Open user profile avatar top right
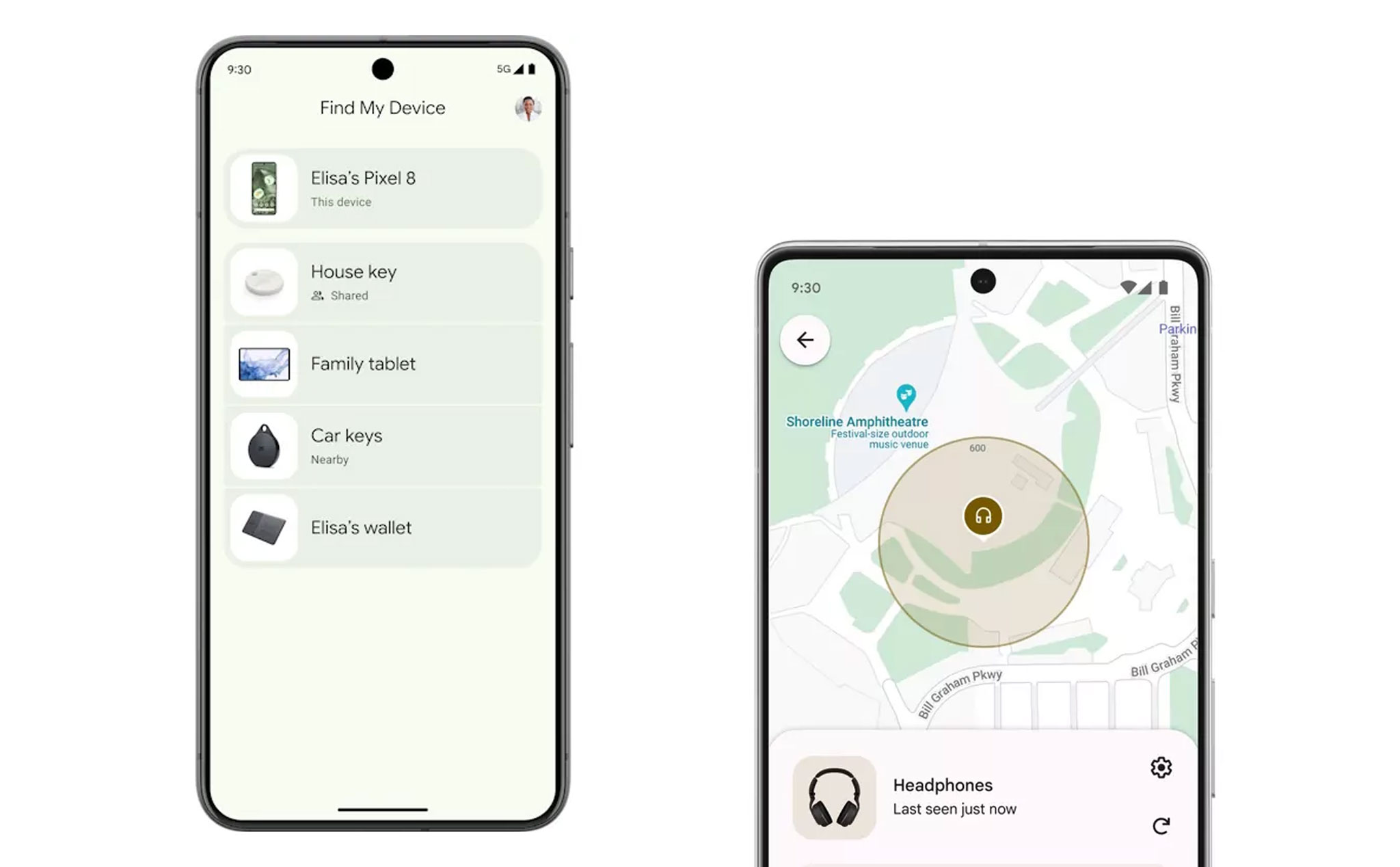 [x=527, y=108]
